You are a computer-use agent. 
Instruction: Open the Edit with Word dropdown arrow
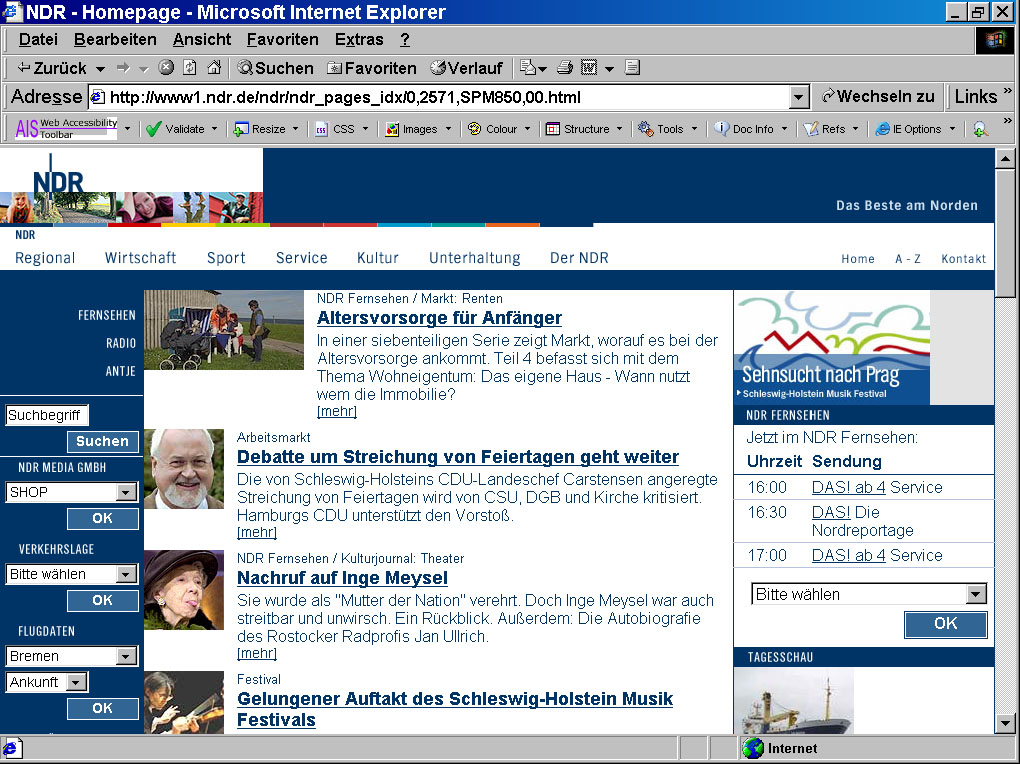[x=610, y=68]
